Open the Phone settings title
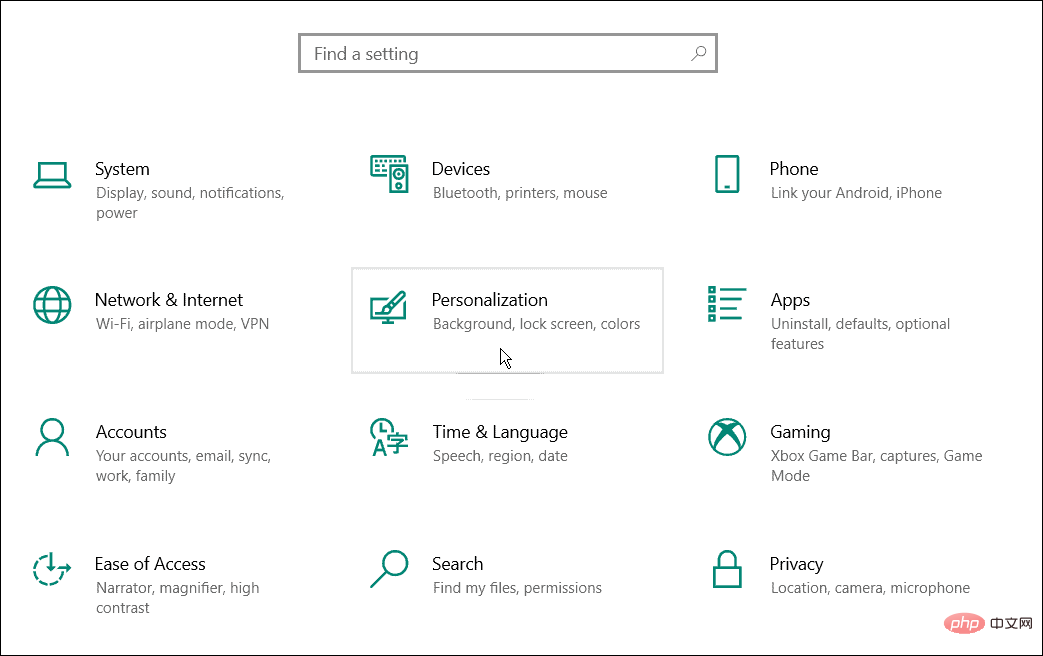The height and width of the screenshot is (656, 1043). [794, 169]
